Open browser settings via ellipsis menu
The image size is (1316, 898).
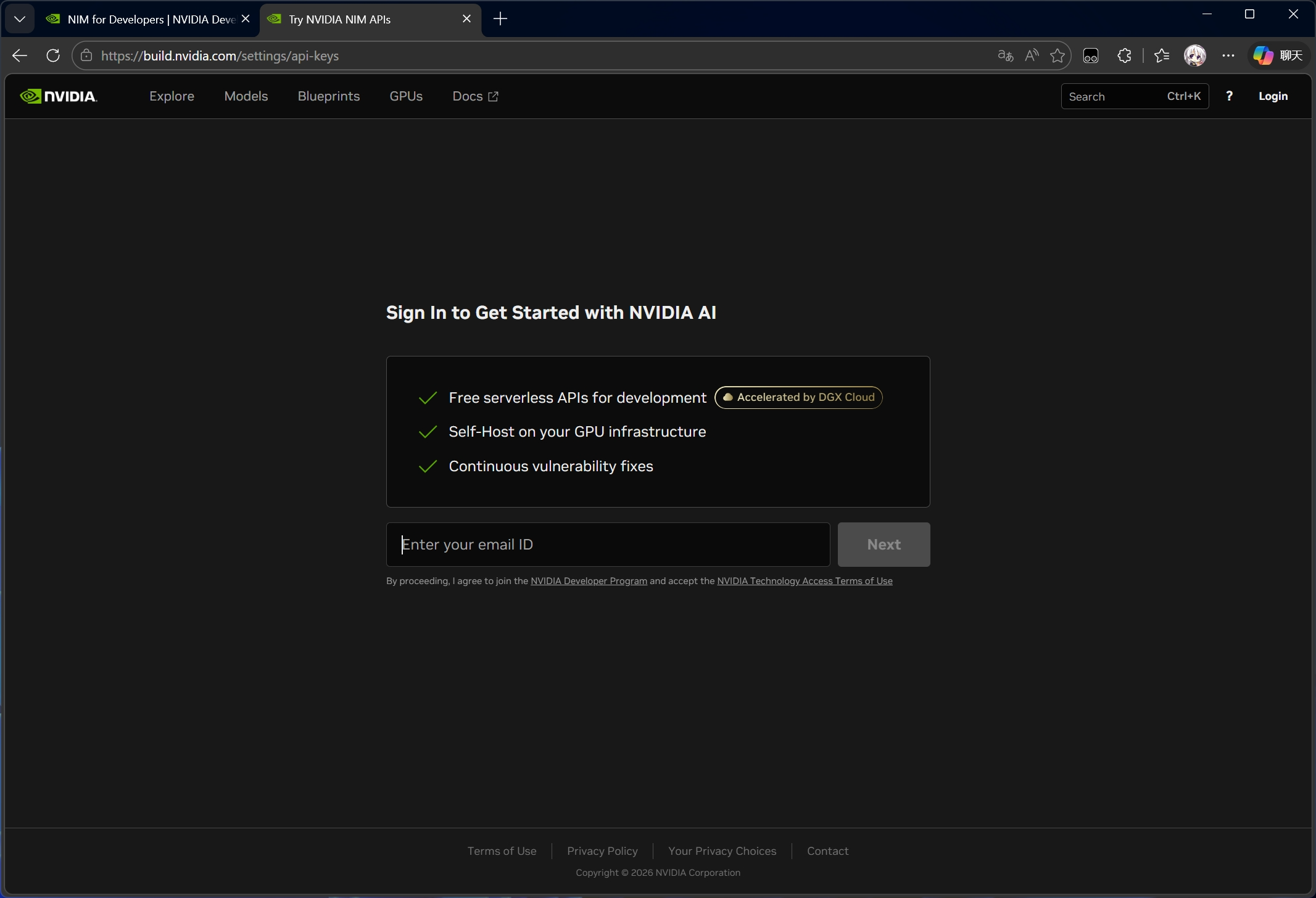coord(1228,56)
